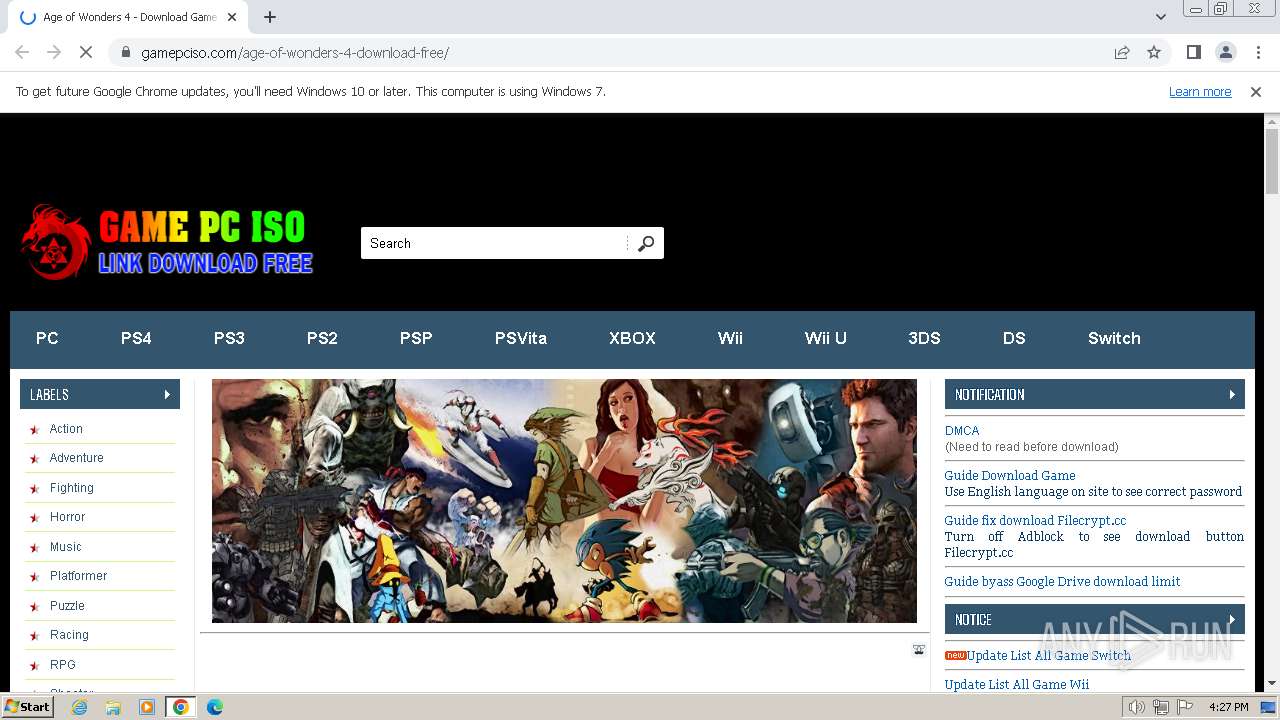Open the Wii menu category

[x=730, y=338]
